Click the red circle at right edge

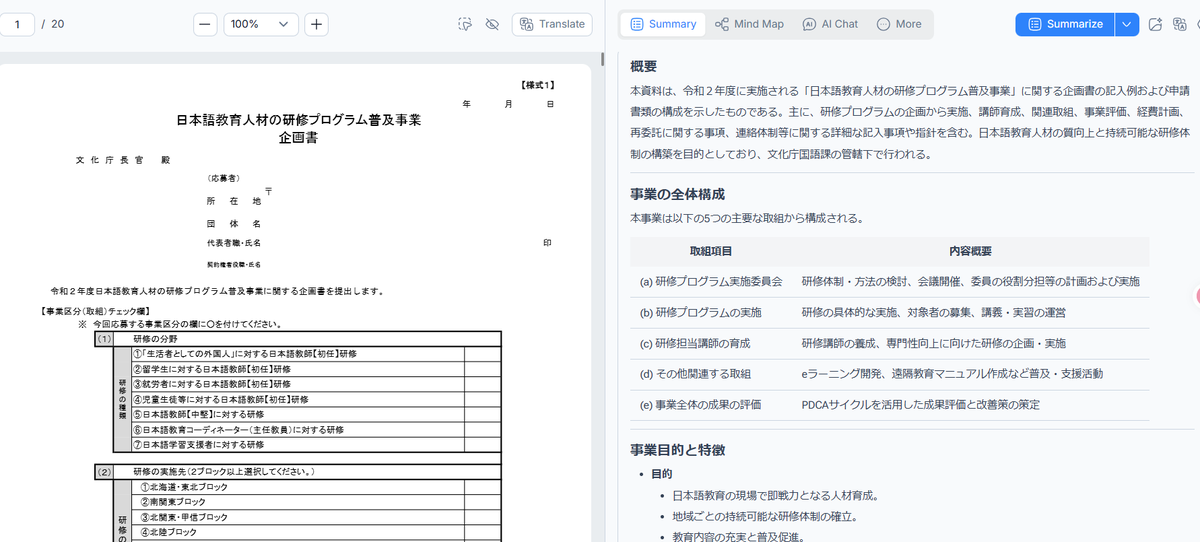[1196, 297]
